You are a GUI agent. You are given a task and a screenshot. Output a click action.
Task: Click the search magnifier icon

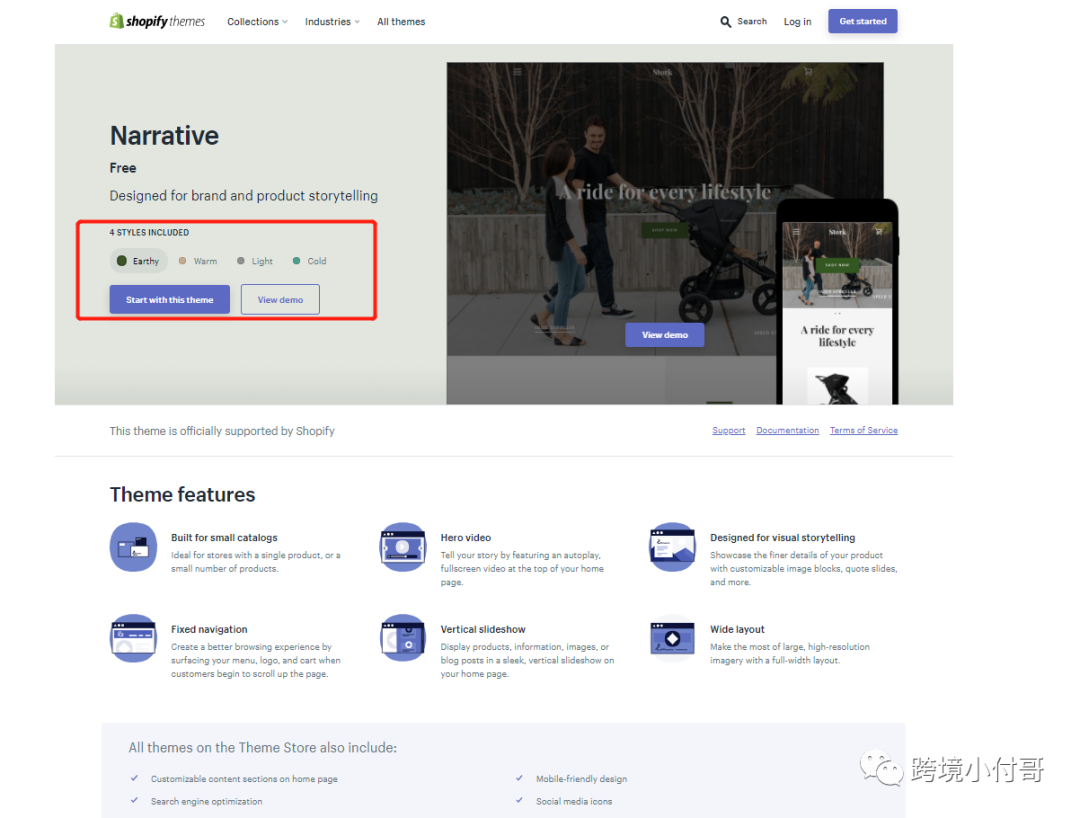(725, 22)
